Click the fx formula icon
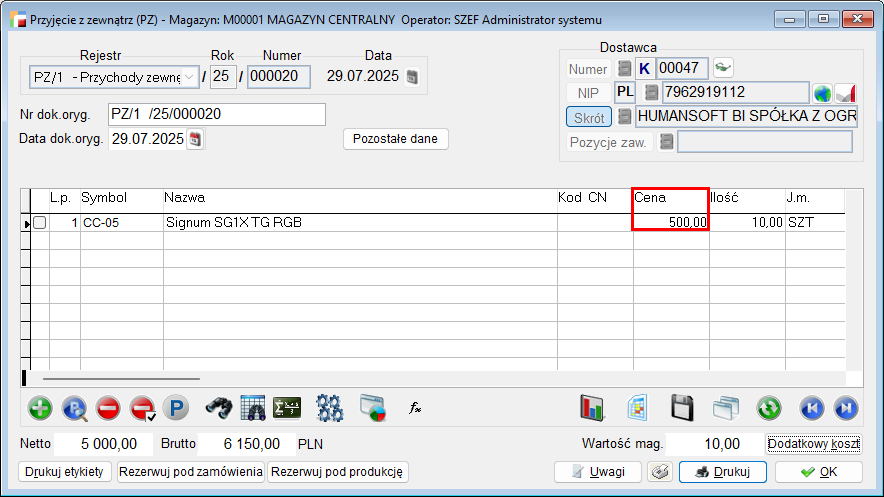Screen dimensions: 884x497 point(415,408)
